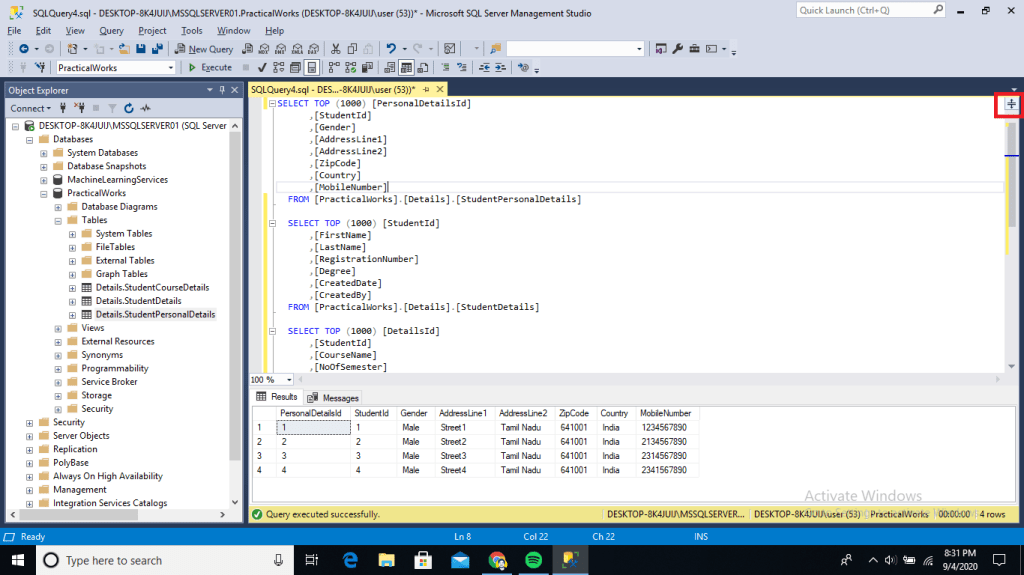
Task: Open the editor zoom 100 % dropdown
Action: tap(290, 380)
